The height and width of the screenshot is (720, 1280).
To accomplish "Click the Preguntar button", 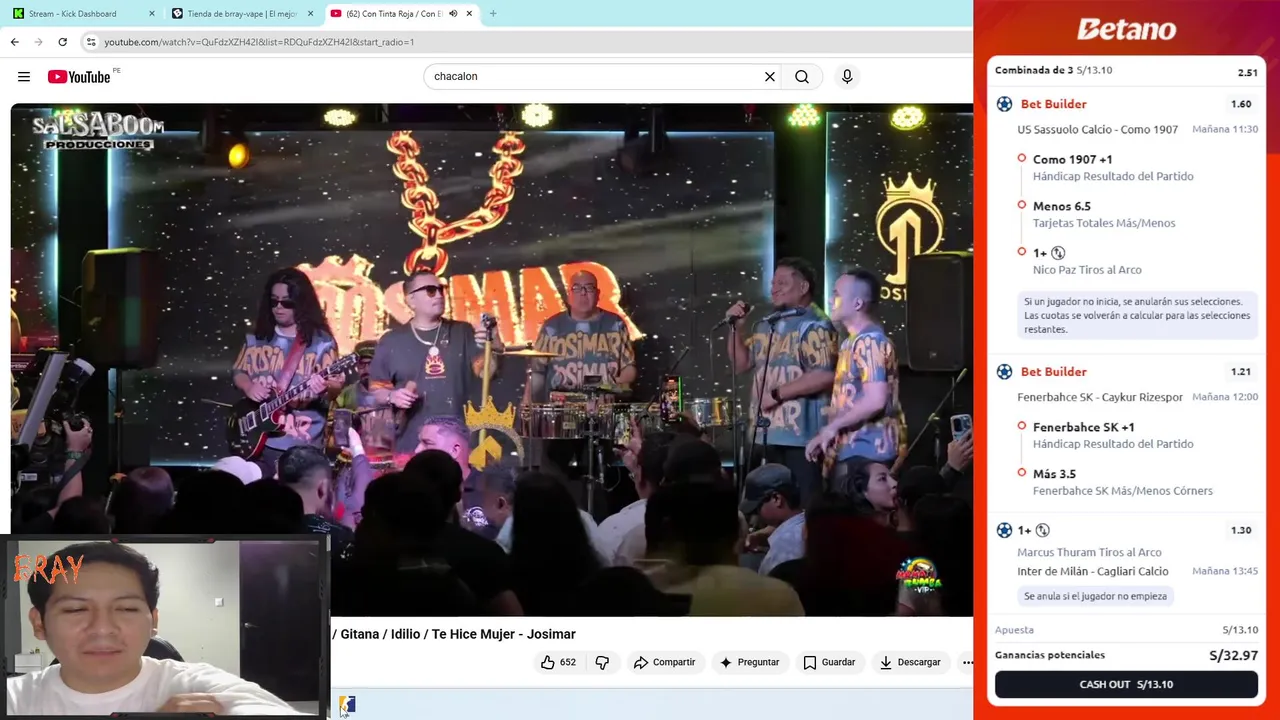I will tap(749, 662).
